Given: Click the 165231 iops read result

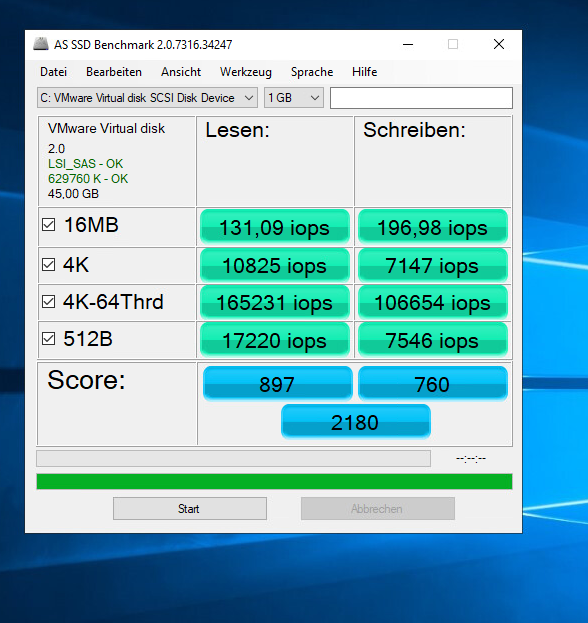Looking at the screenshot, I should [x=275, y=302].
